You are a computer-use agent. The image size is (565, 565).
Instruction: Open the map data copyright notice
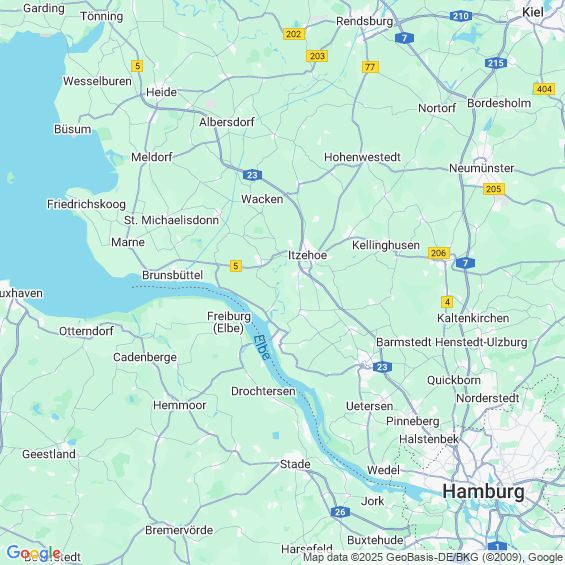pyautogui.click(x=433, y=557)
